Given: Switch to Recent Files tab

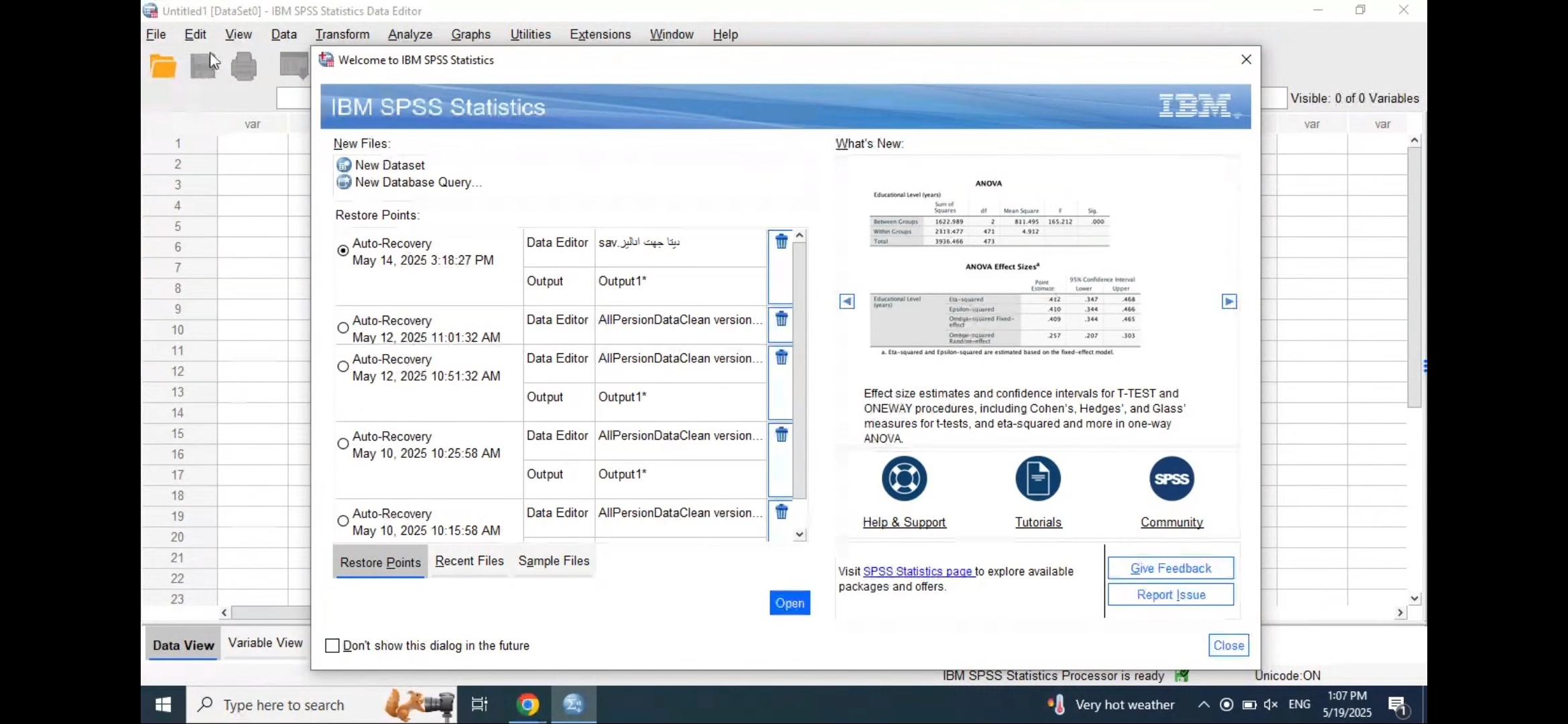Looking at the screenshot, I should click(469, 561).
